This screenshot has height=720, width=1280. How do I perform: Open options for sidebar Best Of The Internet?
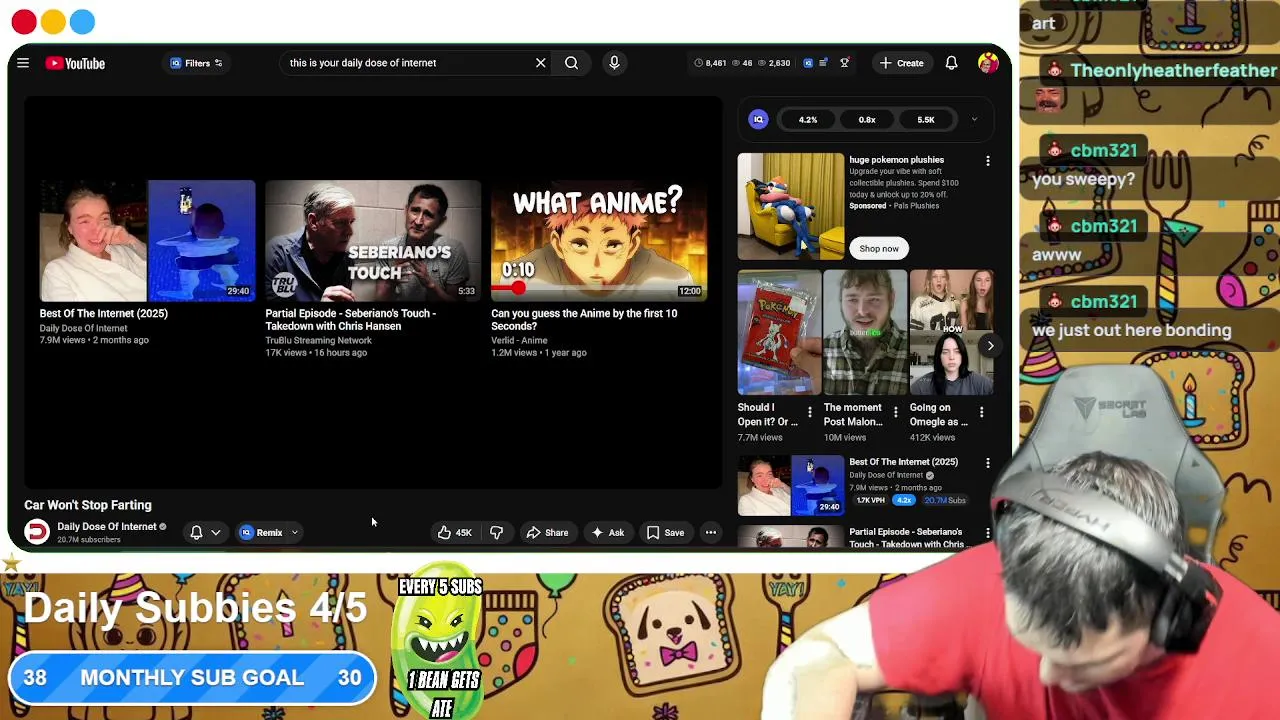click(988, 463)
